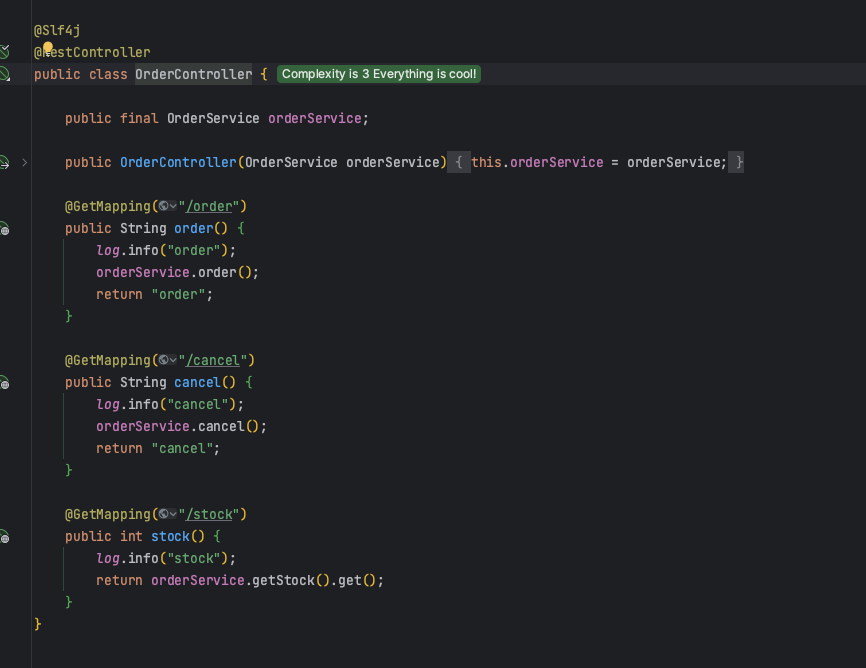The height and width of the screenshot is (668, 866).
Task: Click the endpoint gutter icon beside stock() method
Action: pyautogui.click(x=4, y=536)
